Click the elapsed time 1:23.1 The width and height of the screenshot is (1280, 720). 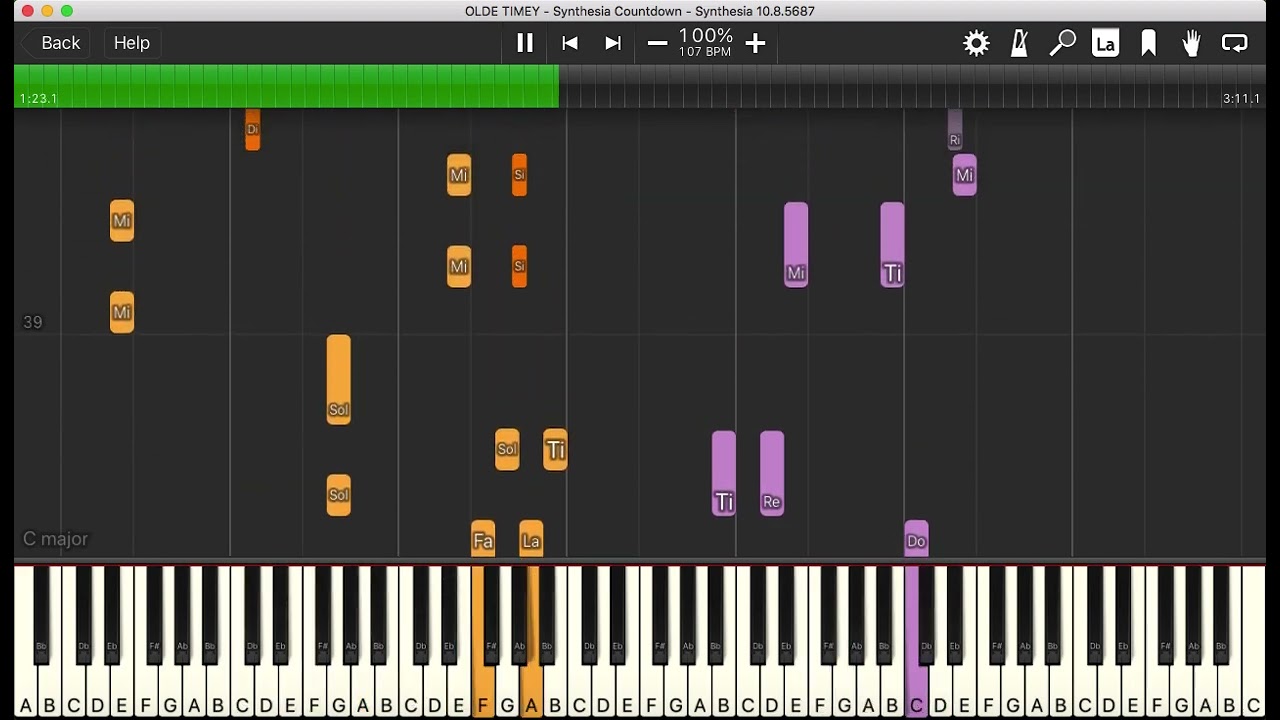[38, 99]
